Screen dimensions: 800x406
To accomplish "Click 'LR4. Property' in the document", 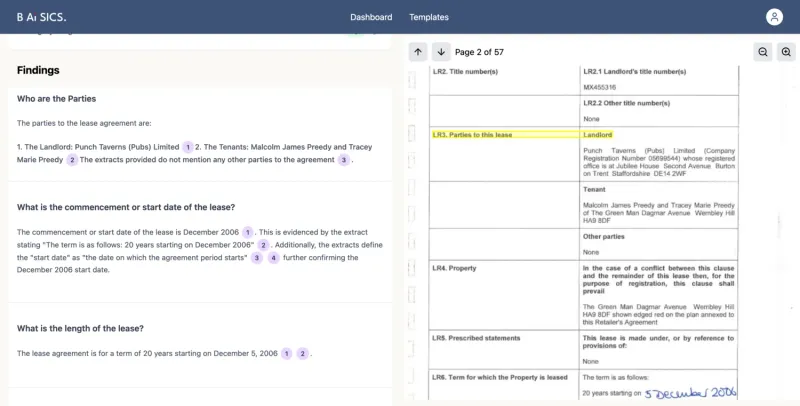I will [454, 268].
